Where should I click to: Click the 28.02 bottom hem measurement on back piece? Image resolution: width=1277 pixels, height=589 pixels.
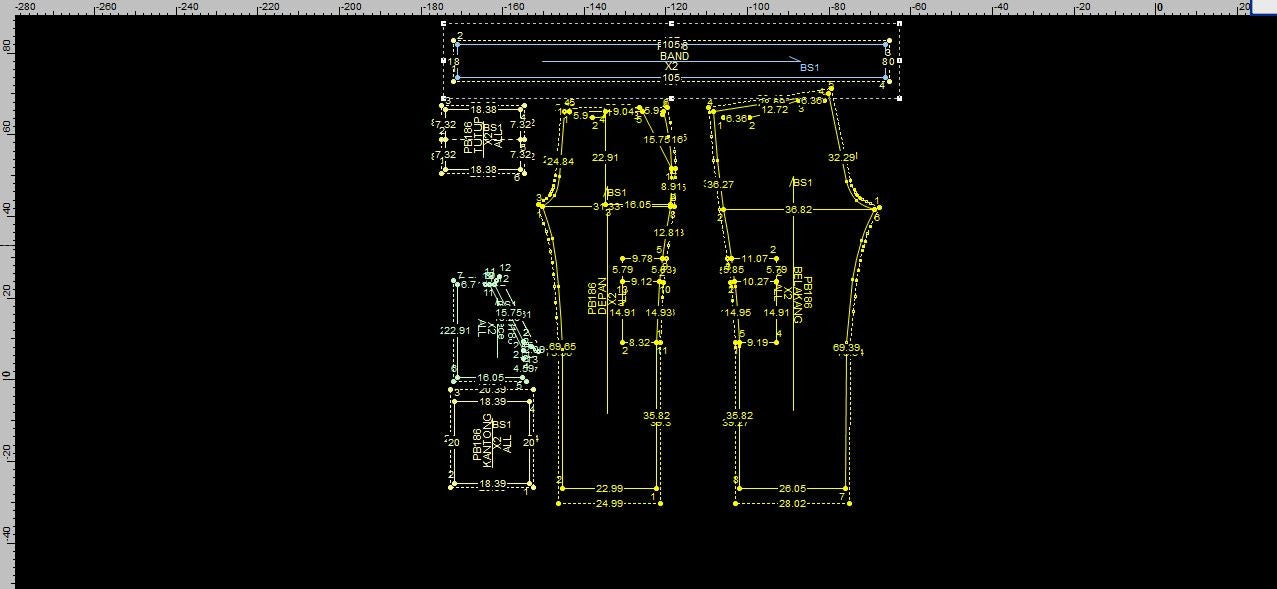[792, 504]
